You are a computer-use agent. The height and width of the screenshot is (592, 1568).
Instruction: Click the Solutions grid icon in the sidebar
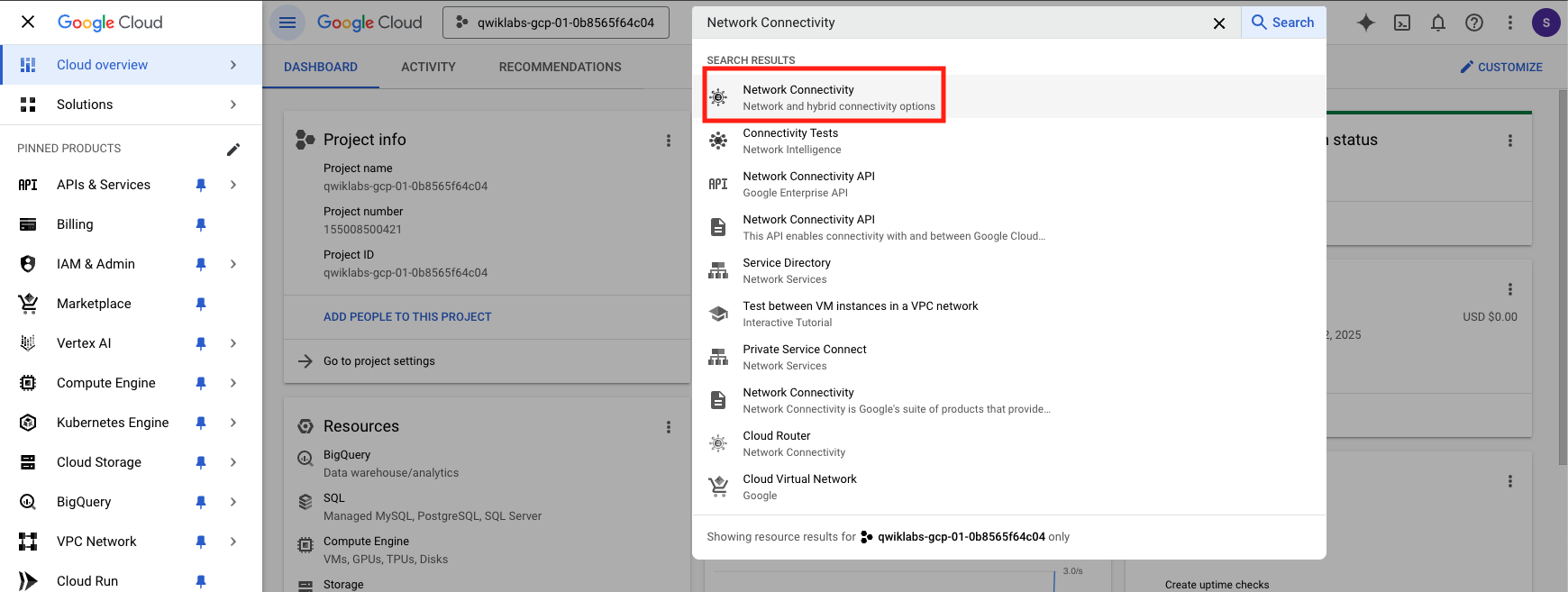click(x=28, y=105)
